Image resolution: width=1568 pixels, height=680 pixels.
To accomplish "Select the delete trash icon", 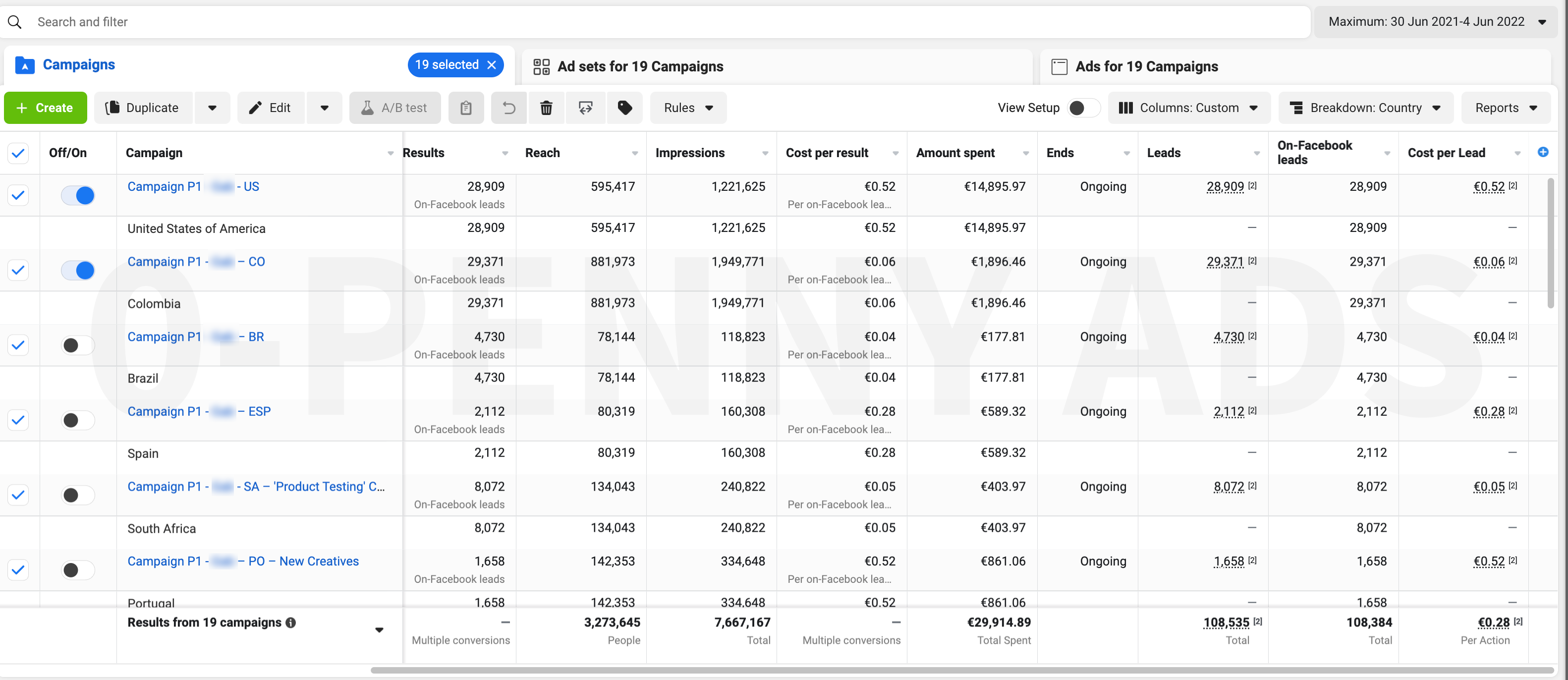I will 546,108.
